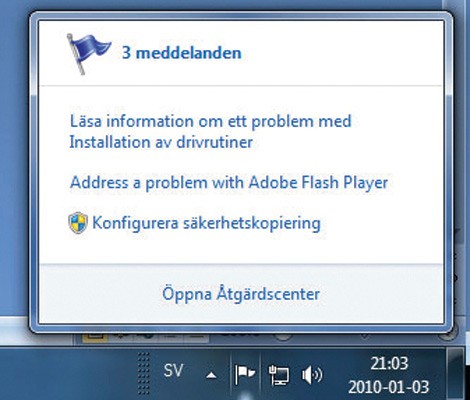Open the SV input language selector
This screenshot has width=470, height=400.
(x=173, y=370)
